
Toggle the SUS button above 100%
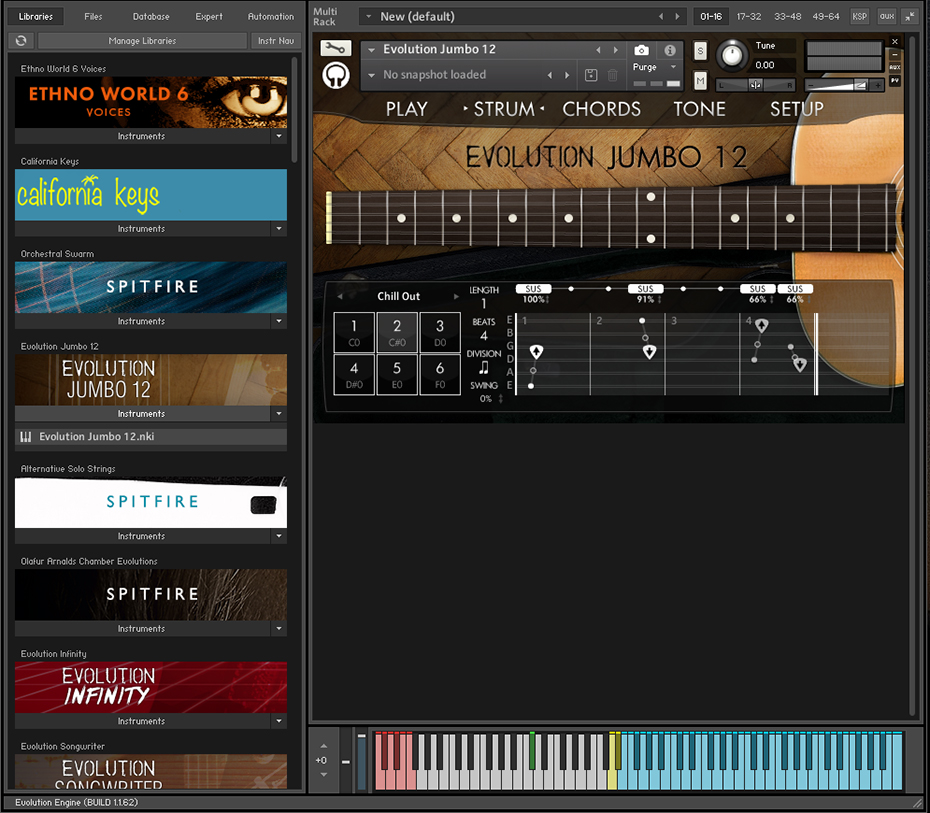(533, 289)
